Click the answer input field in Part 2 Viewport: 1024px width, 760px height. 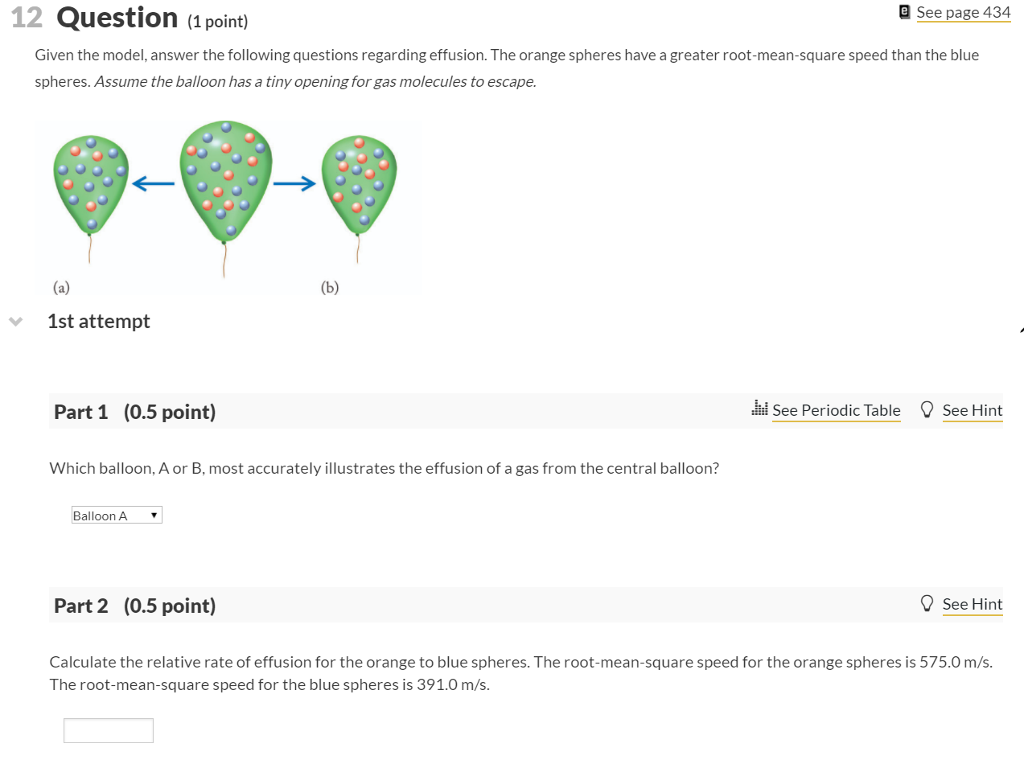tap(108, 729)
